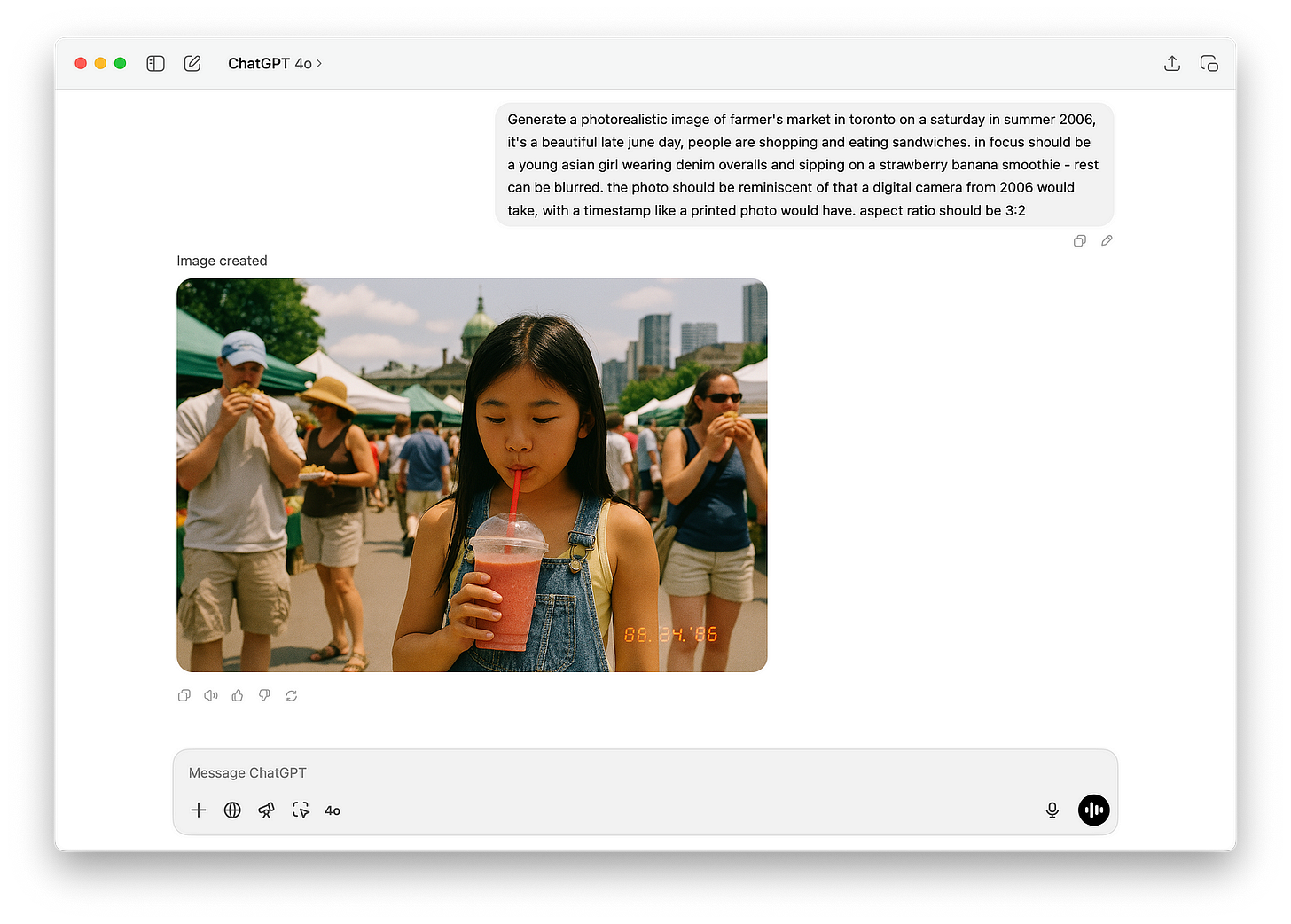1291x924 pixels.
Task: Open the ChatGPT 4o model selector
Action: coord(275,63)
